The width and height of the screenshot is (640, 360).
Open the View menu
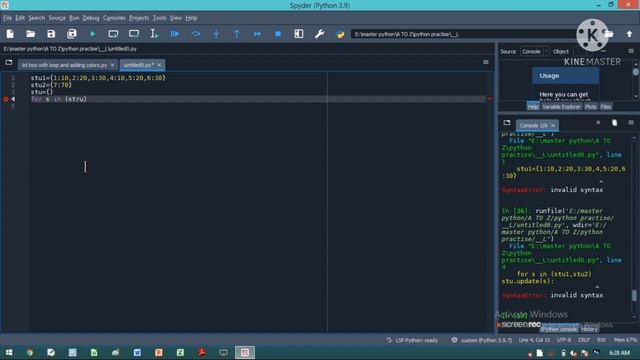tap(176, 18)
